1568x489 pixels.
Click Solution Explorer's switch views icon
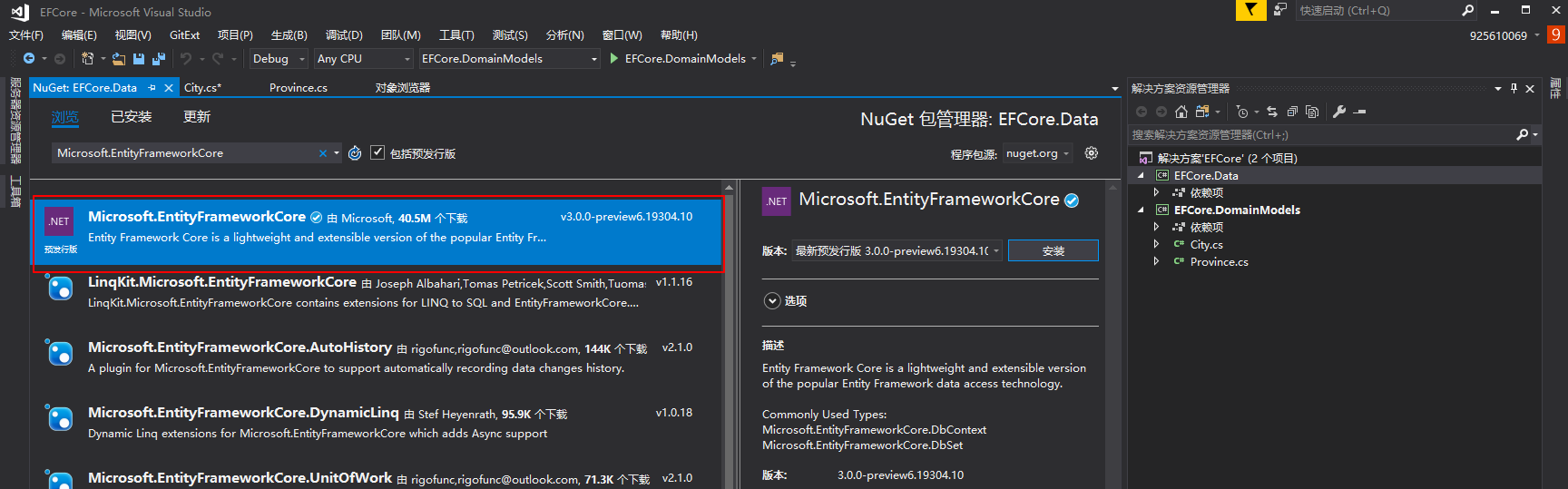click(x=1202, y=112)
